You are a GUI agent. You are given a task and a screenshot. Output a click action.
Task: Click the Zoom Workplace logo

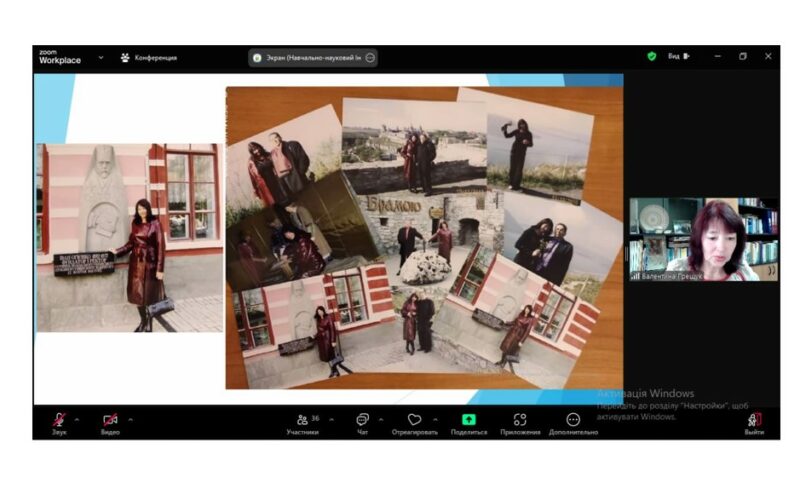pos(58,57)
